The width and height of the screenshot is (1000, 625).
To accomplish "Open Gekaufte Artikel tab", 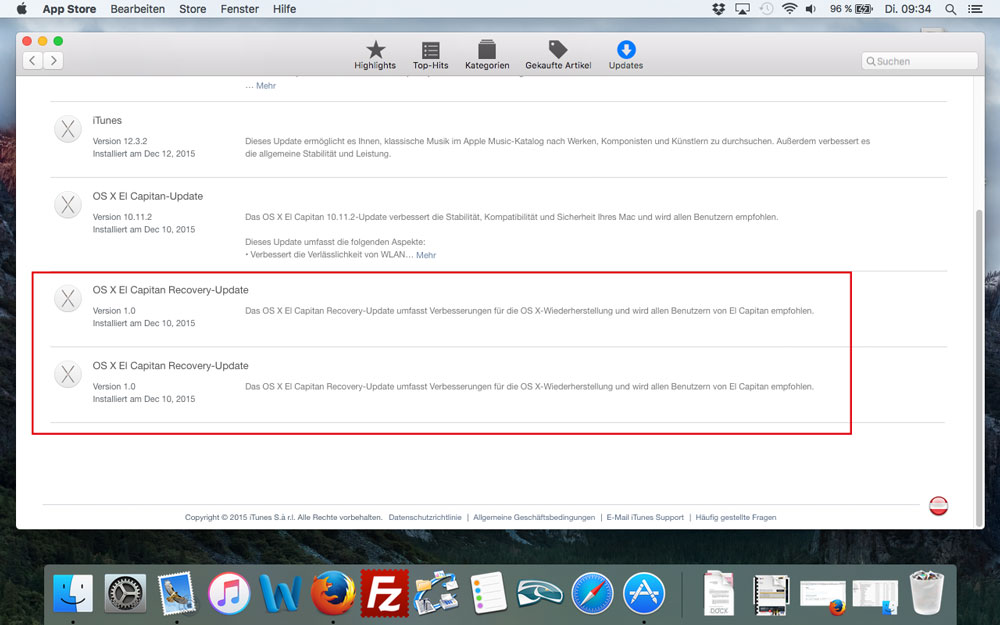I will [558, 55].
